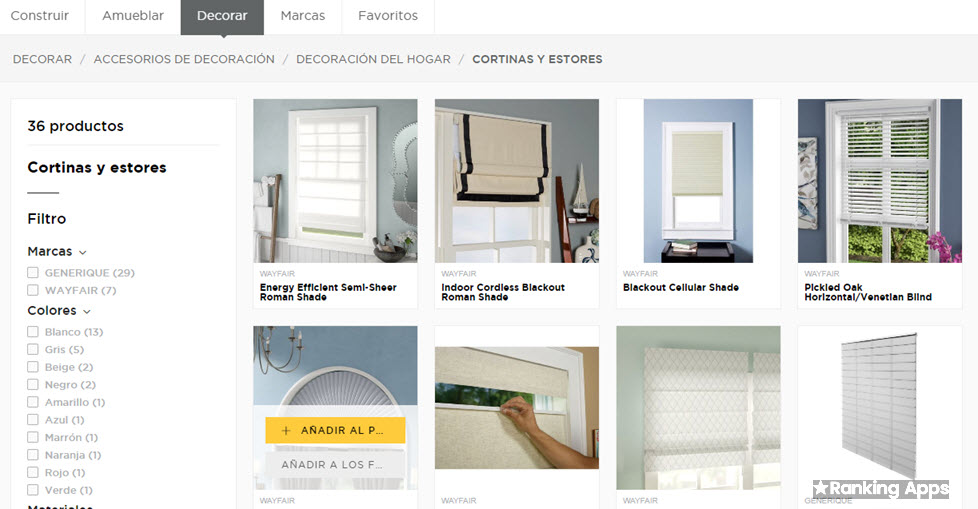Go to the Favoritos tab
This screenshot has height=509, width=978.
[388, 16]
